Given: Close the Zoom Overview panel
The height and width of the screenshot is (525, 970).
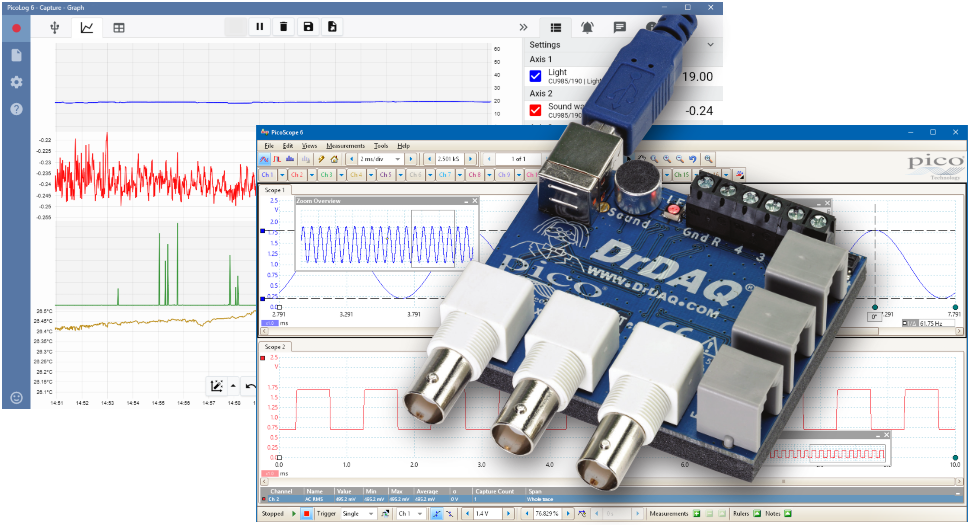Looking at the screenshot, I should [475, 201].
